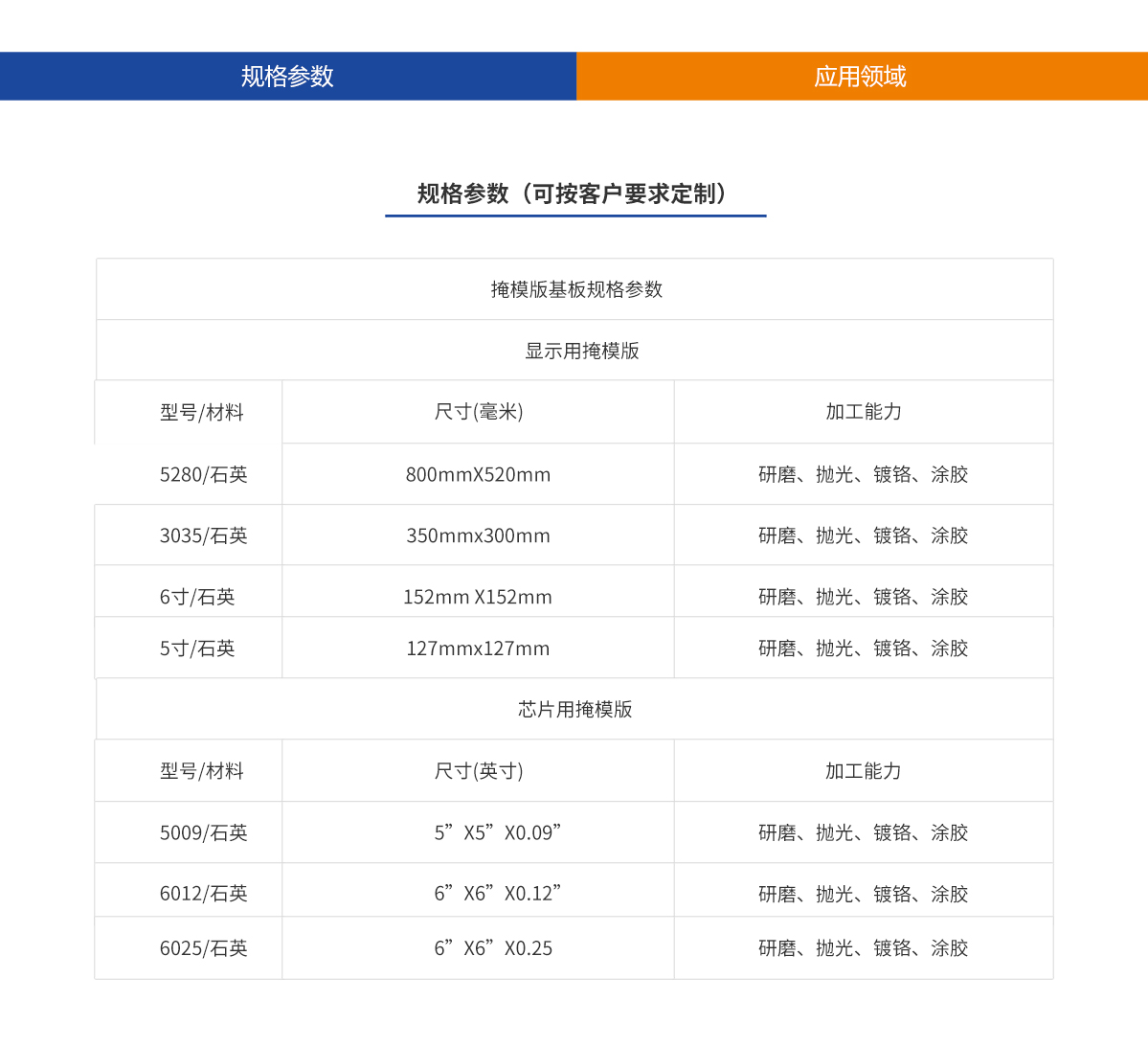
Task: Click the 尺寸(英寸) column header
Action: click(478, 771)
